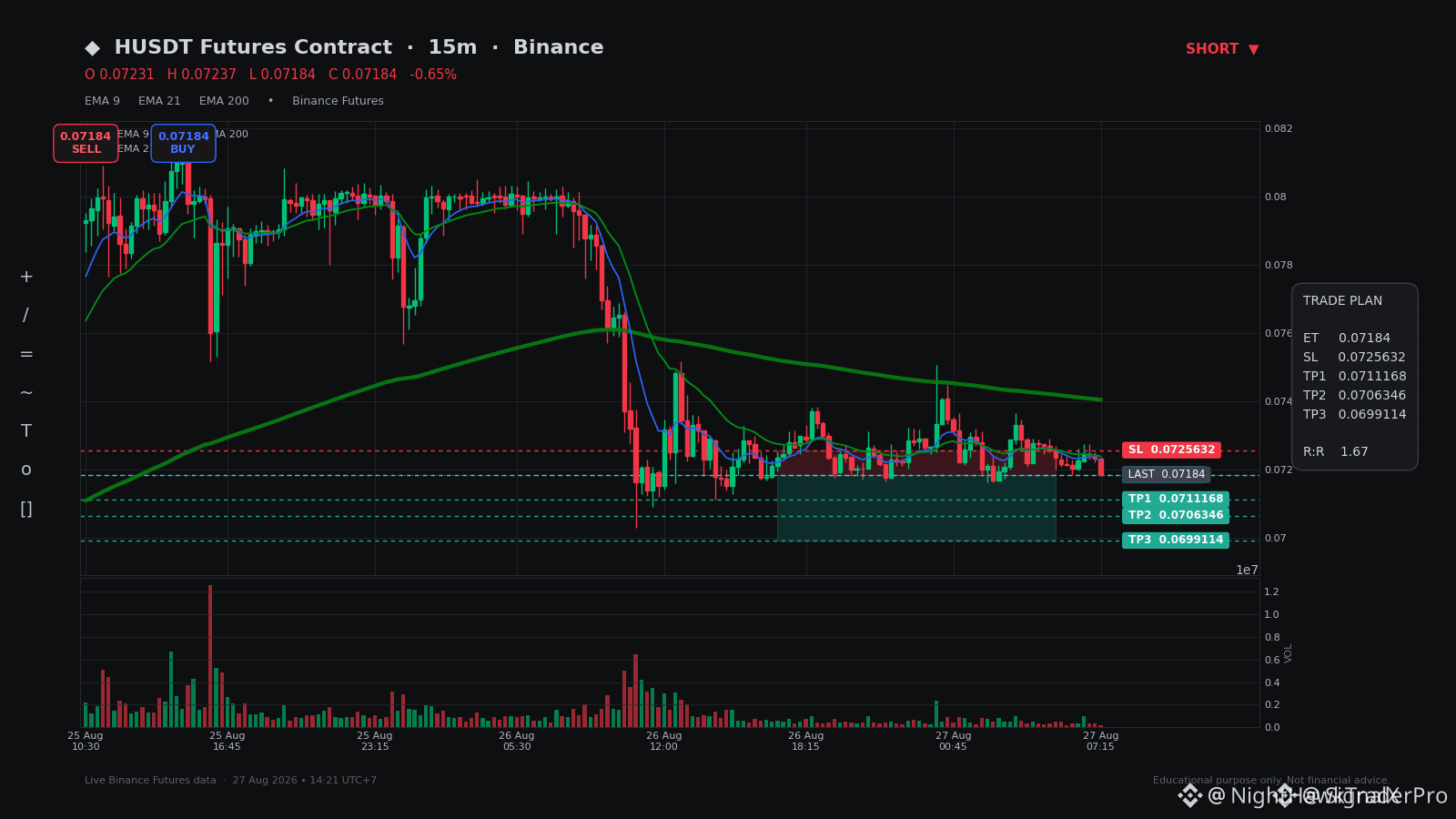
Task: Click the open price O 0.07231
Action: tap(119, 75)
